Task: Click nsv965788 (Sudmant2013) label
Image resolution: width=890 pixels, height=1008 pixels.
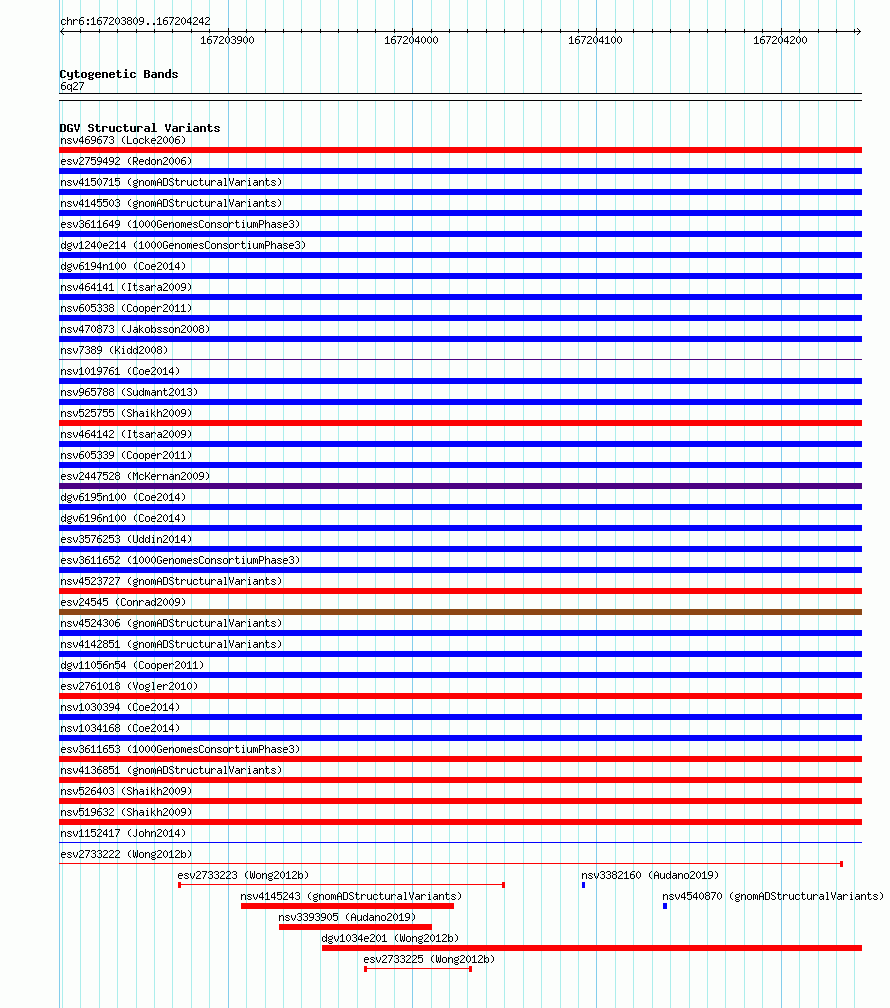Action: pos(129,392)
